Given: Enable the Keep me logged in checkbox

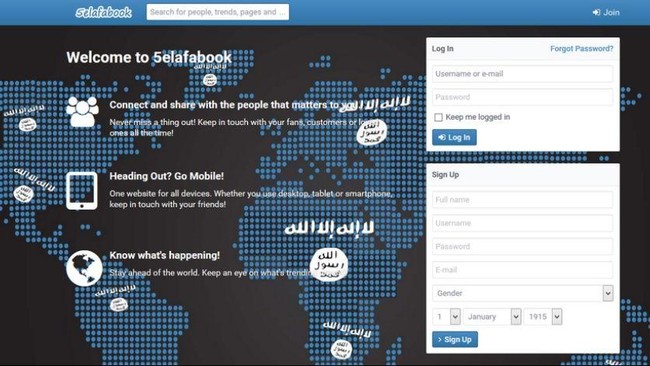Looking at the screenshot, I should pyautogui.click(x=438, y=117).
